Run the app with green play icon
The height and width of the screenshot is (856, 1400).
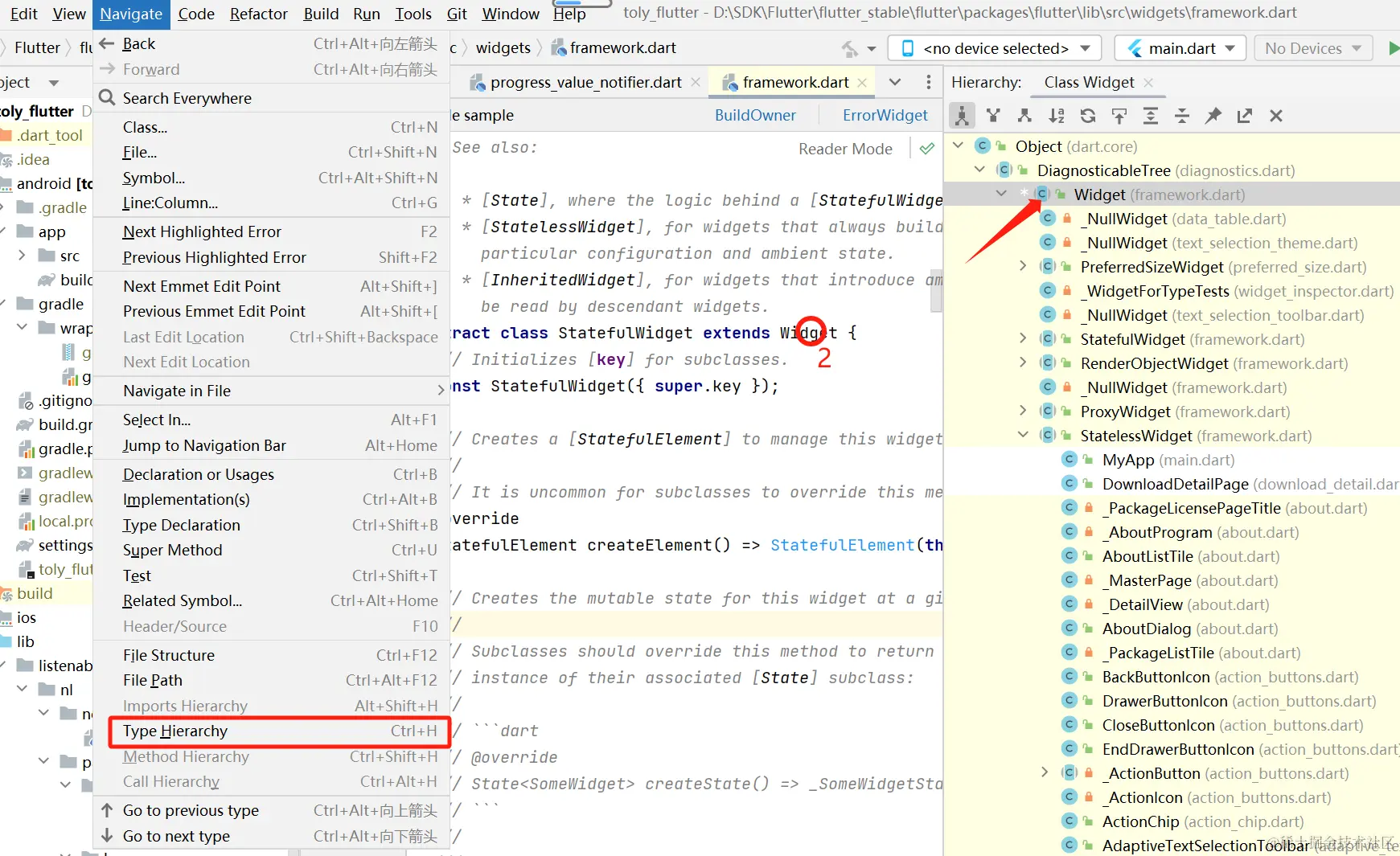[x=1393, y=48]
